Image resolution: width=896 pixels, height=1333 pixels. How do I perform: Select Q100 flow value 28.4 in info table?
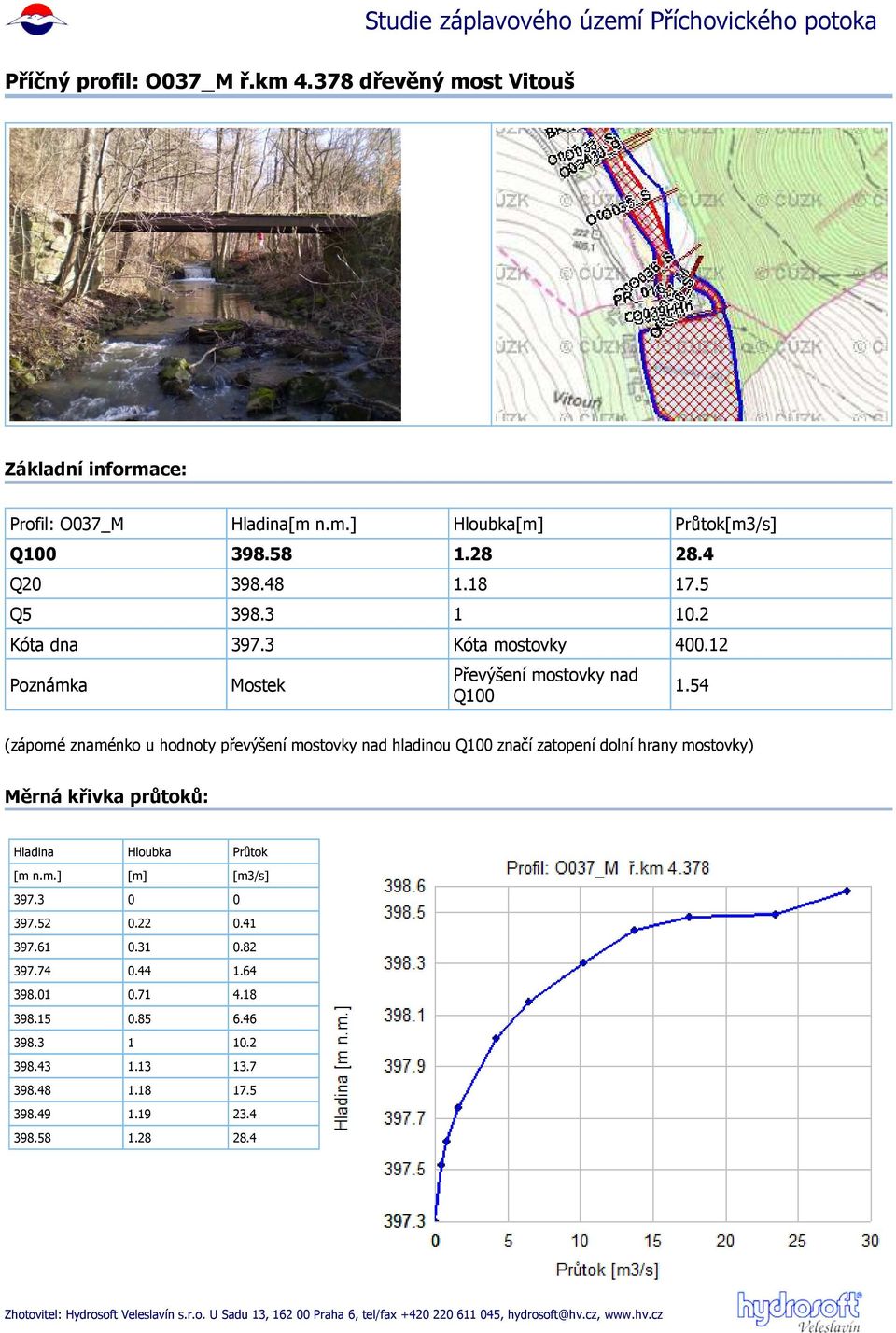click(x=693, y=554)
